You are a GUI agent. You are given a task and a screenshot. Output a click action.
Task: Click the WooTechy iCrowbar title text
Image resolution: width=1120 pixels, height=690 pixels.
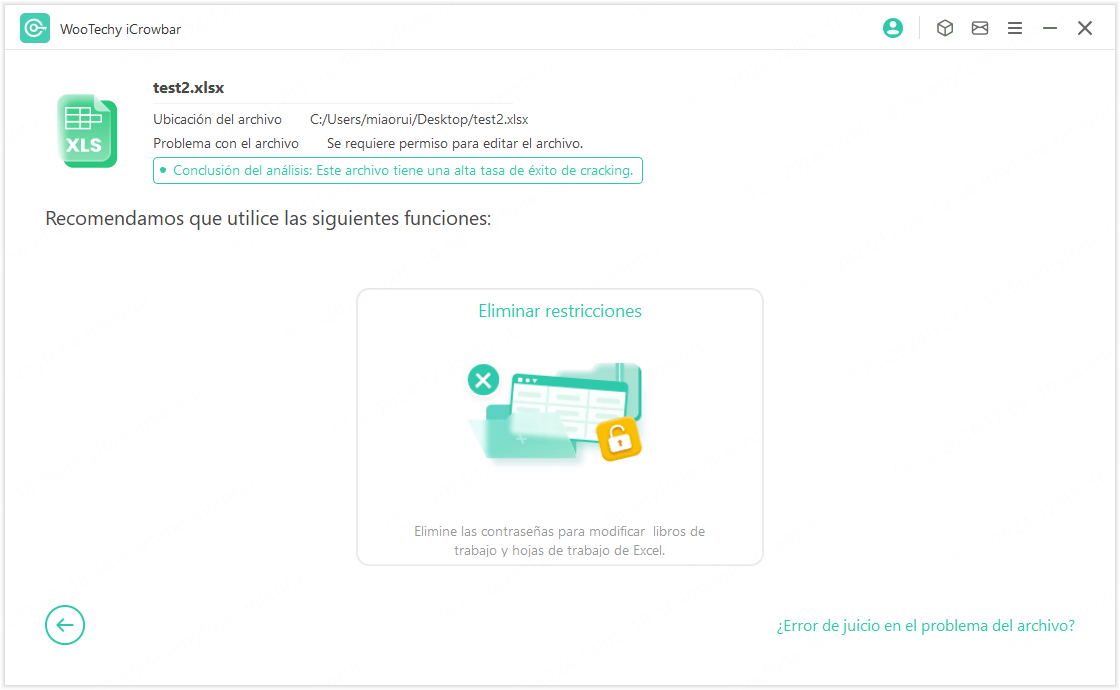pyautogui.click(x=120, y=29)
